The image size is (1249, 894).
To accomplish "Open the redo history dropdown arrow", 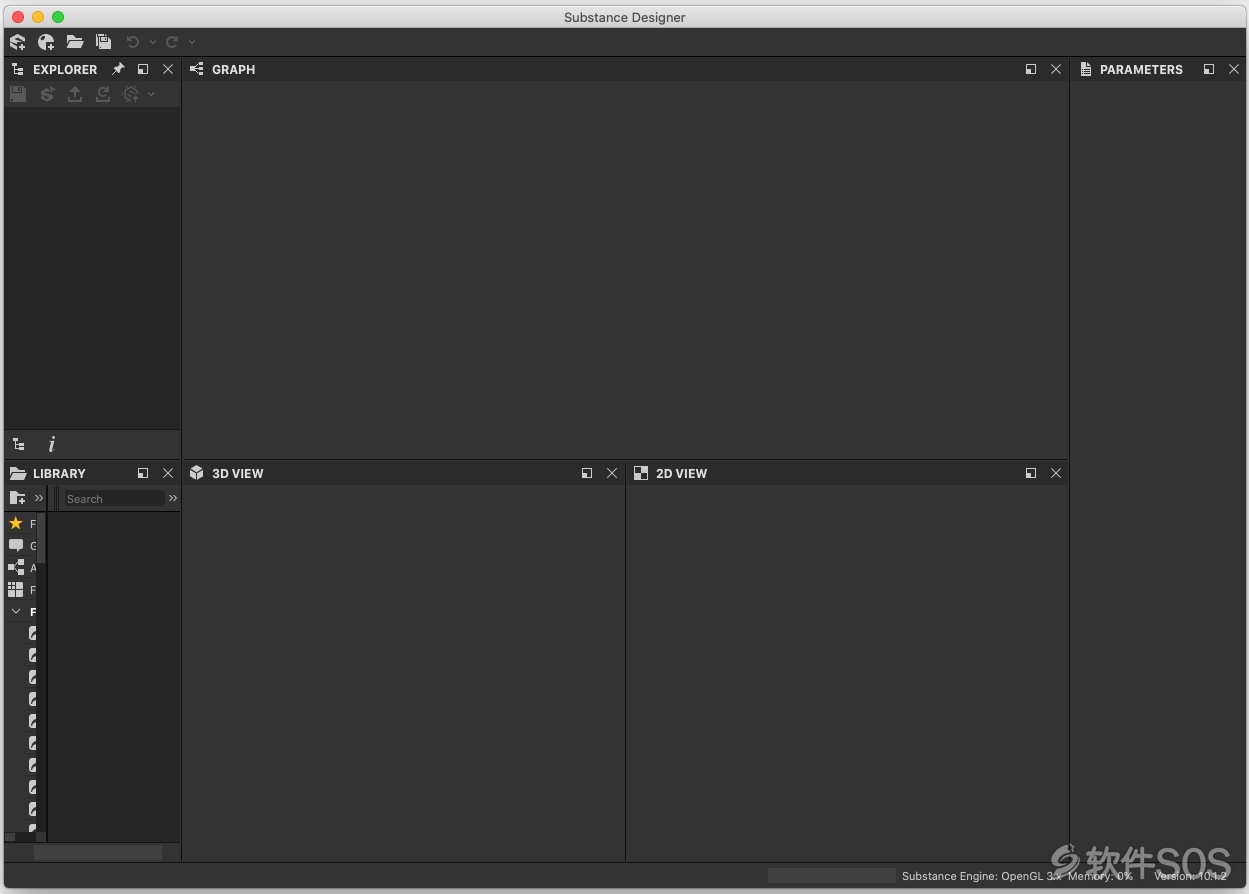I will 192,42.
